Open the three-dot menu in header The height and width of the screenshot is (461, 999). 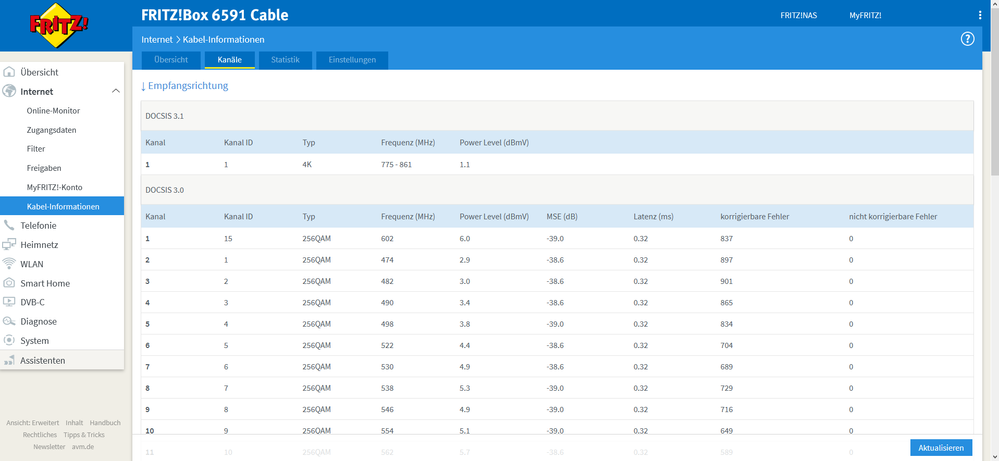[x=980, y=15]
